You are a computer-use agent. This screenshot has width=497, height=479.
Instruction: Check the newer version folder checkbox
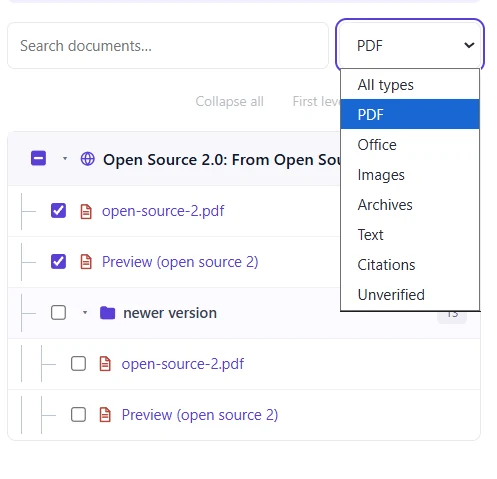[58, 313]
